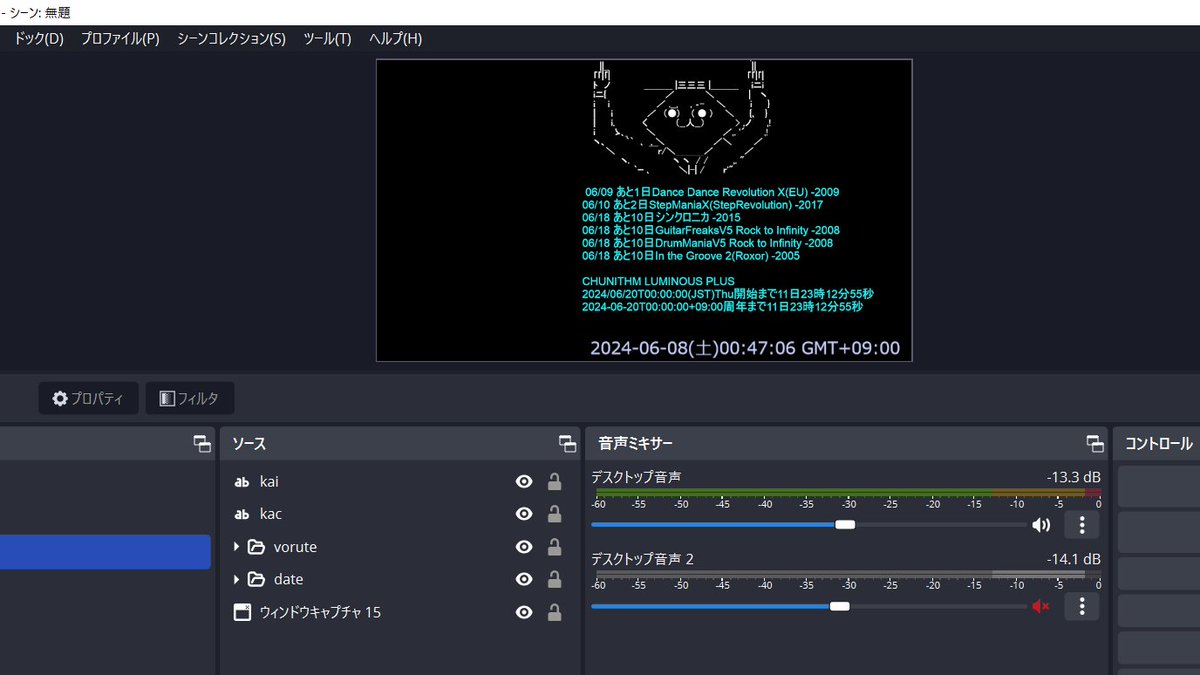Open the ツール(T) menu
Viewport: 1200px width, 675px height.
(x=327, y=39)
